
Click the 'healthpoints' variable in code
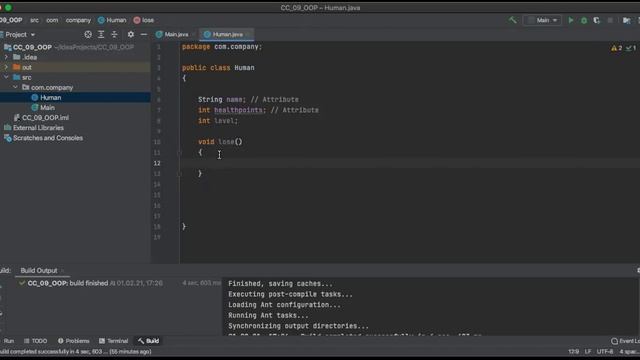238,110
